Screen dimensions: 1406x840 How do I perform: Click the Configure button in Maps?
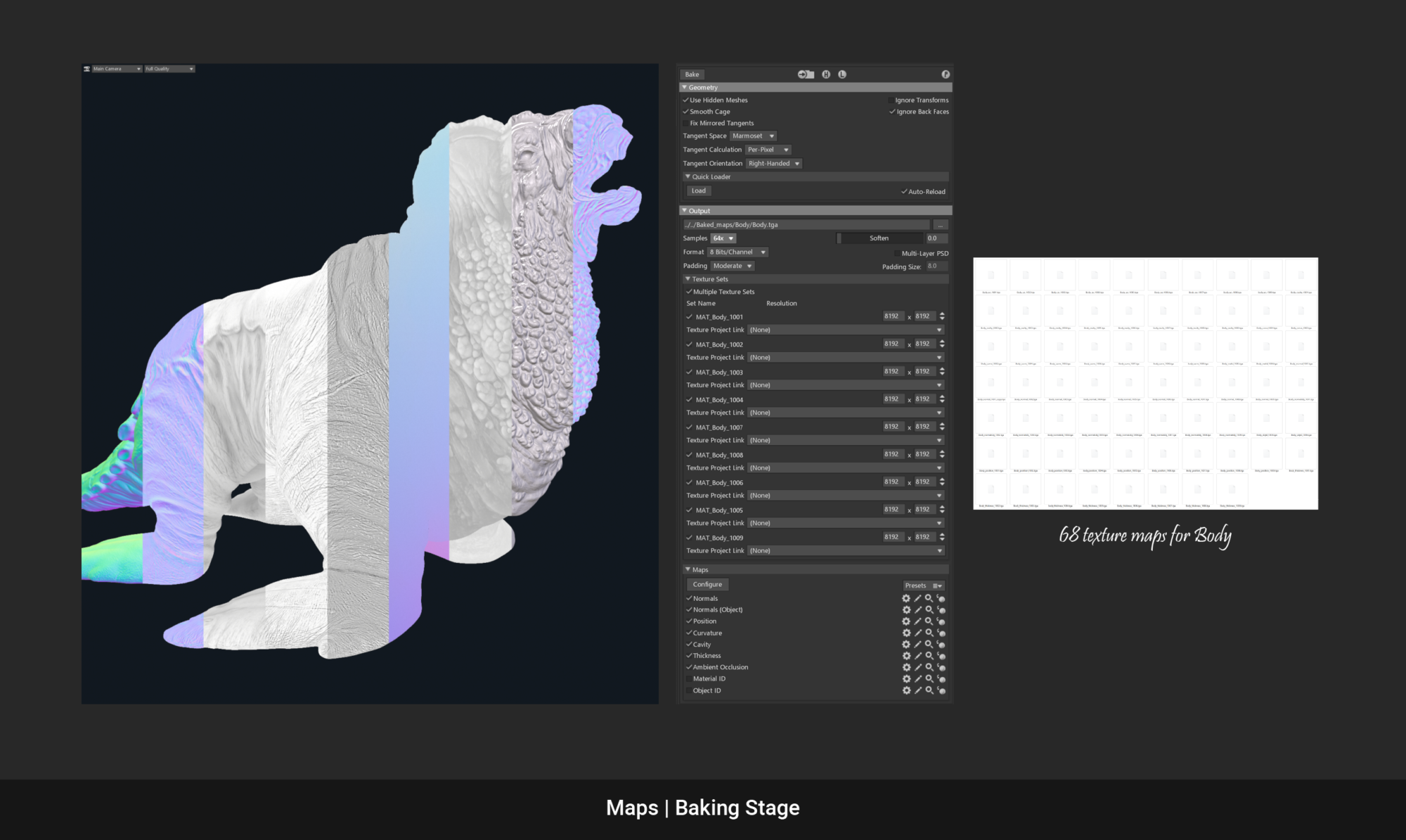point(707,585)
